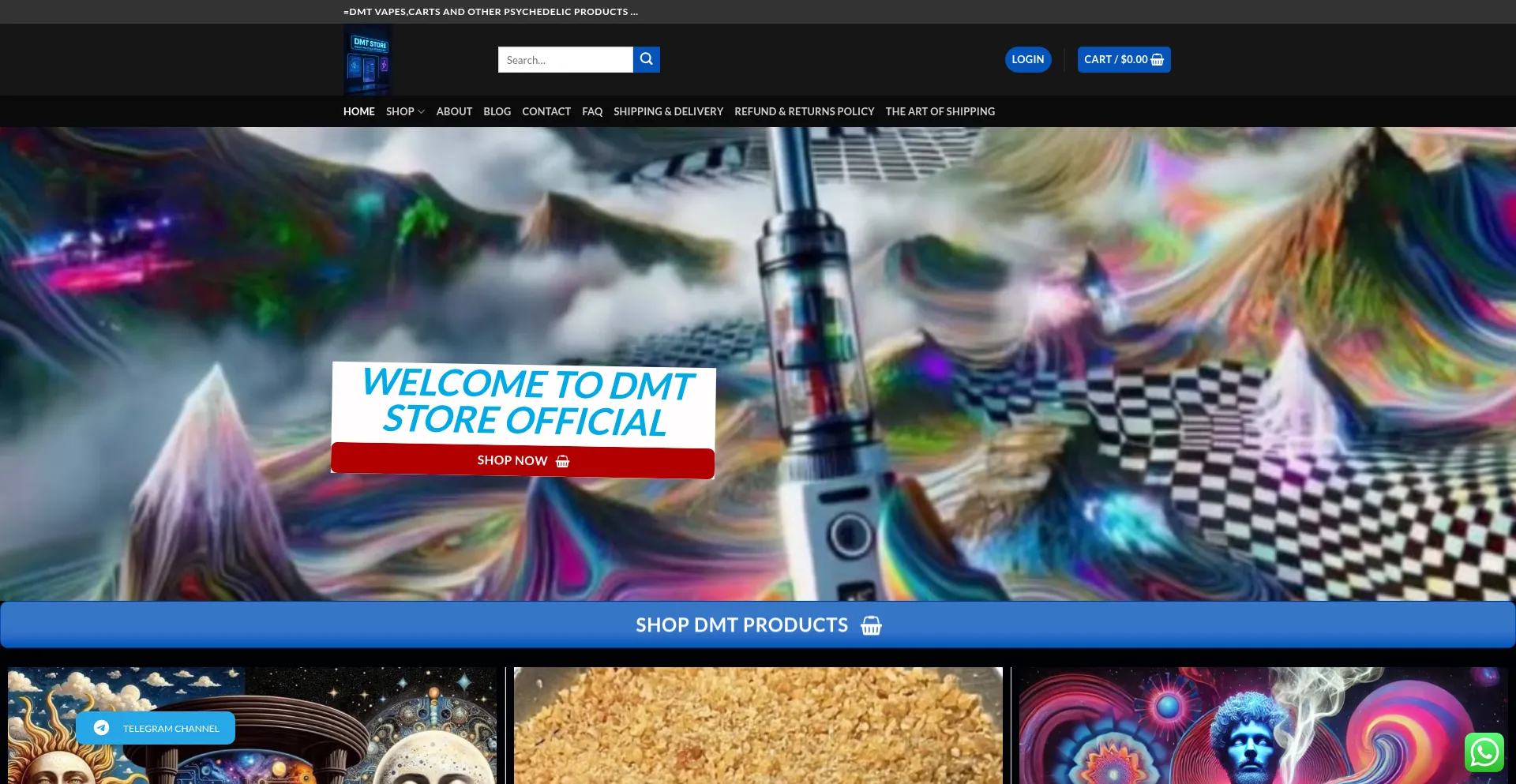The image size is (1516, 784).
Task: Open the About page
Action: coord(454,111)
